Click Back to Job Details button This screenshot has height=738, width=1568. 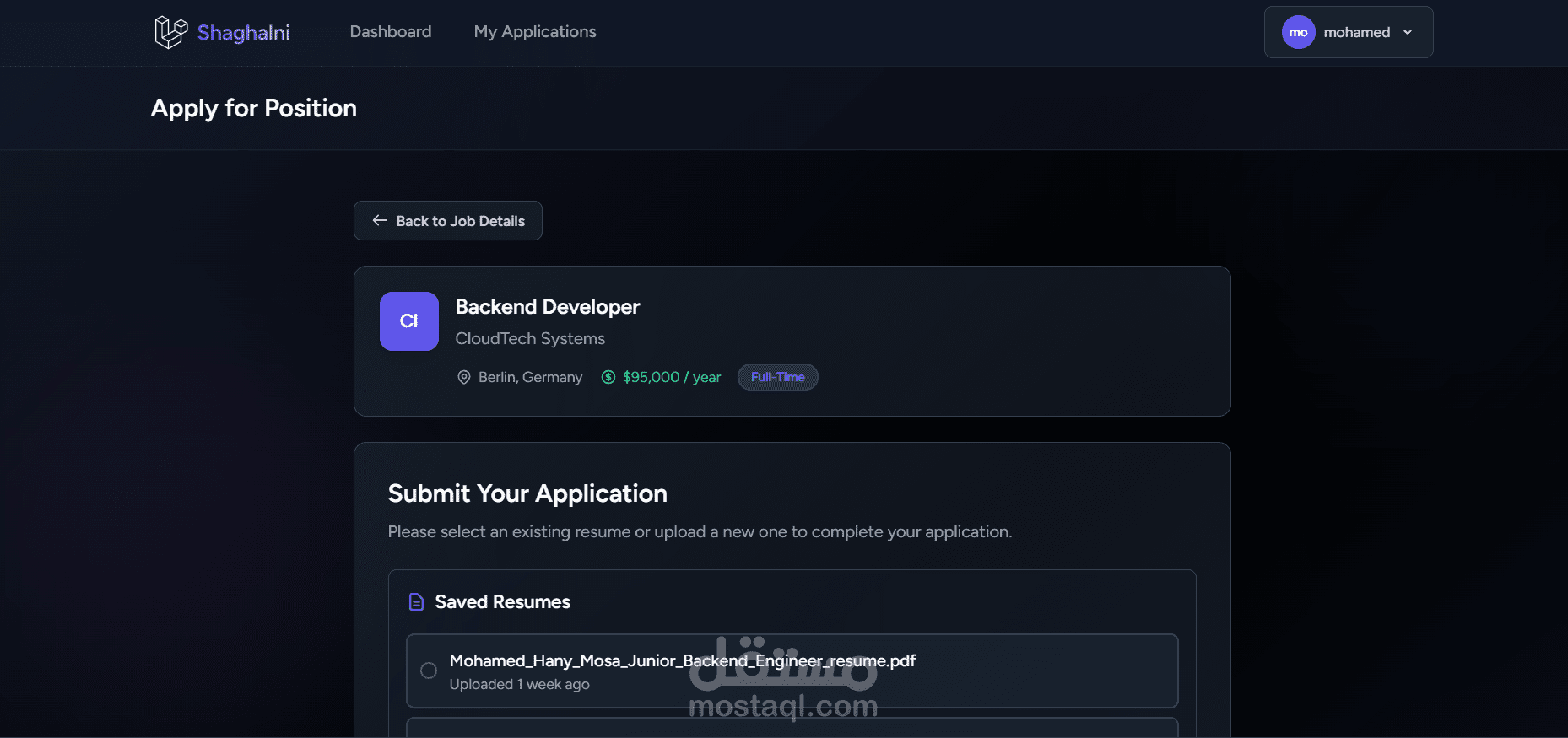coord(448,220)
